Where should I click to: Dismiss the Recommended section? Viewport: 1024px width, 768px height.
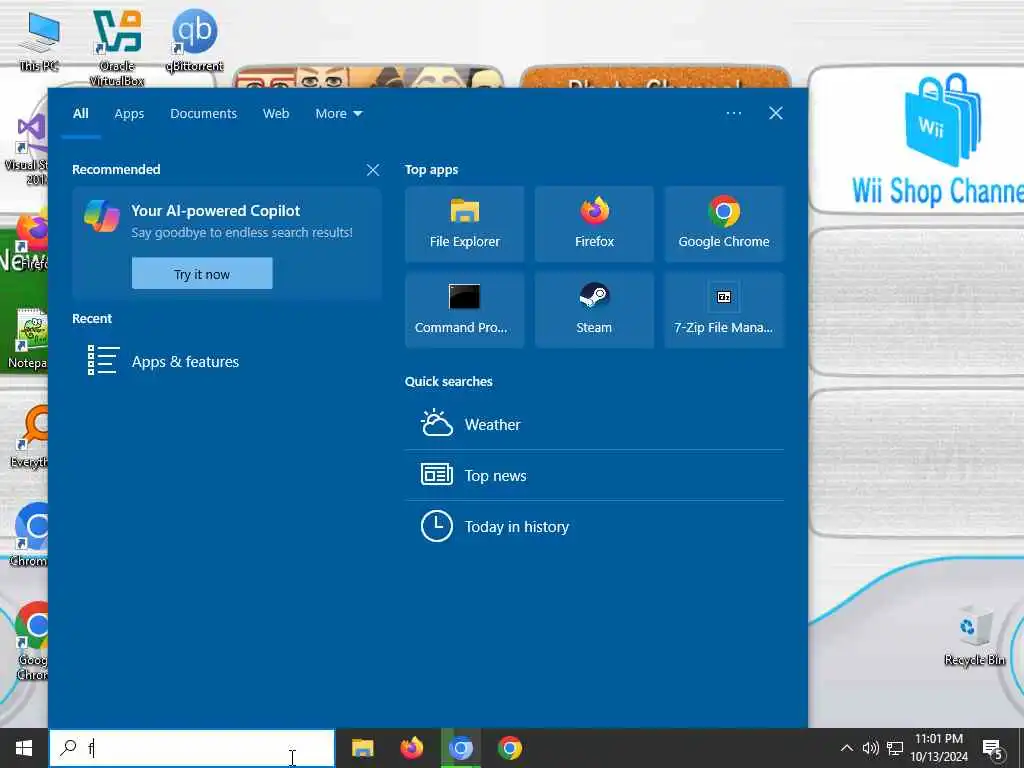pyautogui.click(x=373, y=170)
